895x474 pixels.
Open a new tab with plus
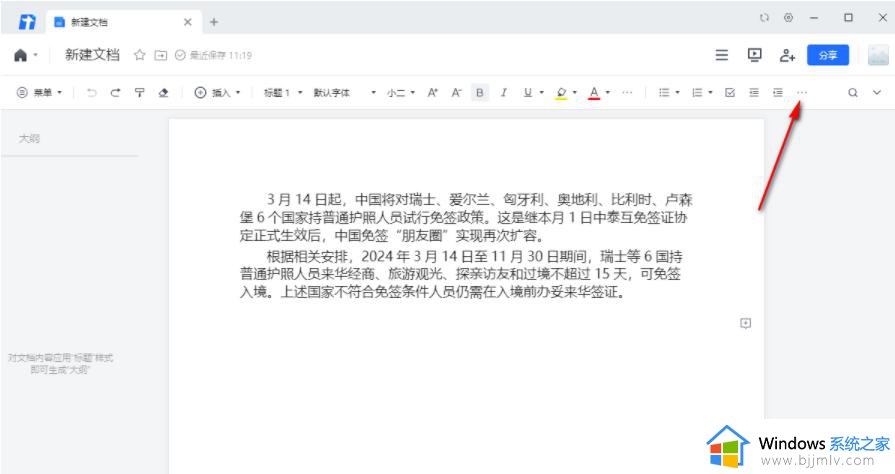[214, 22]
